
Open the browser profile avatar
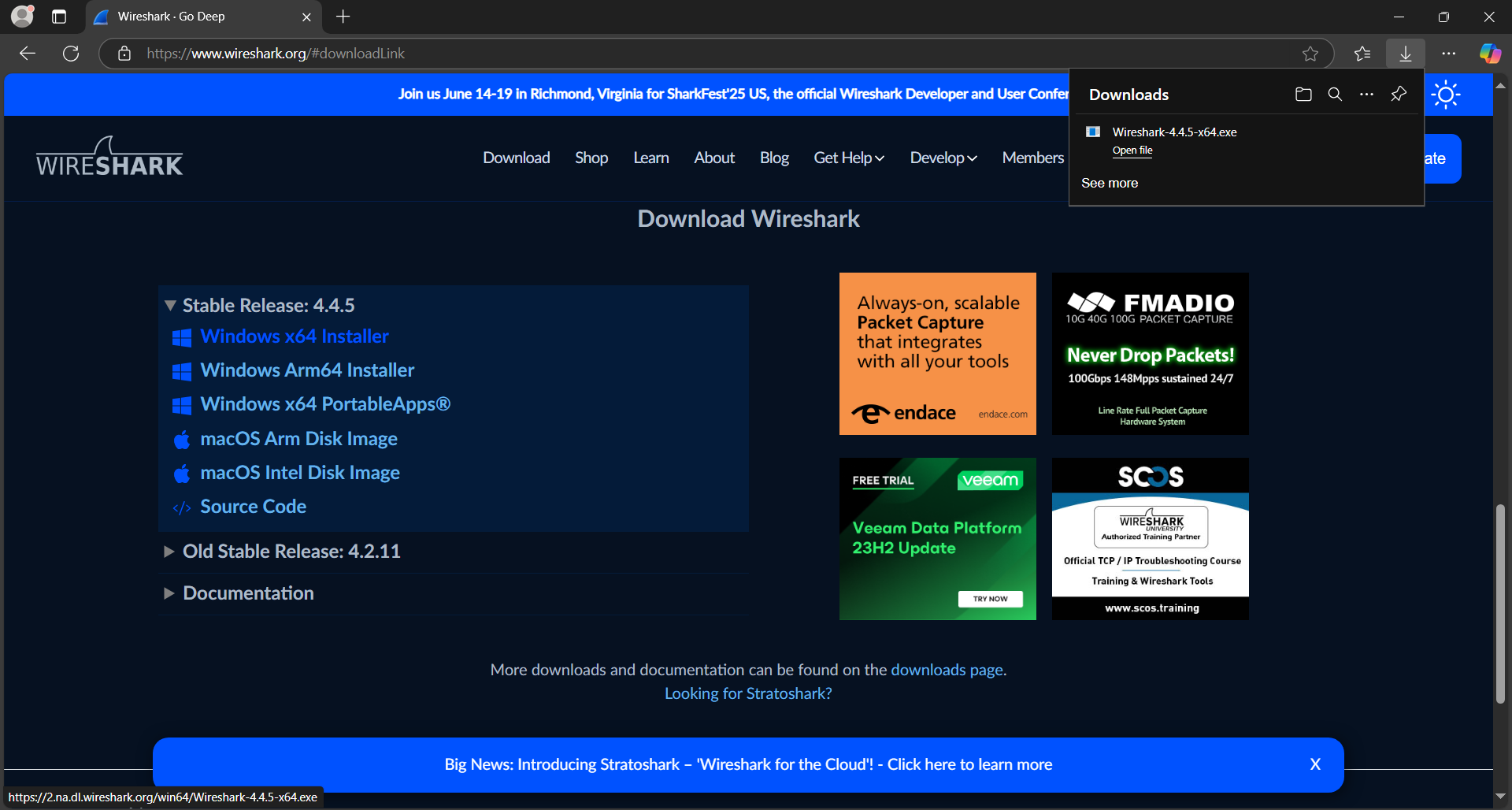coord(23,16)
